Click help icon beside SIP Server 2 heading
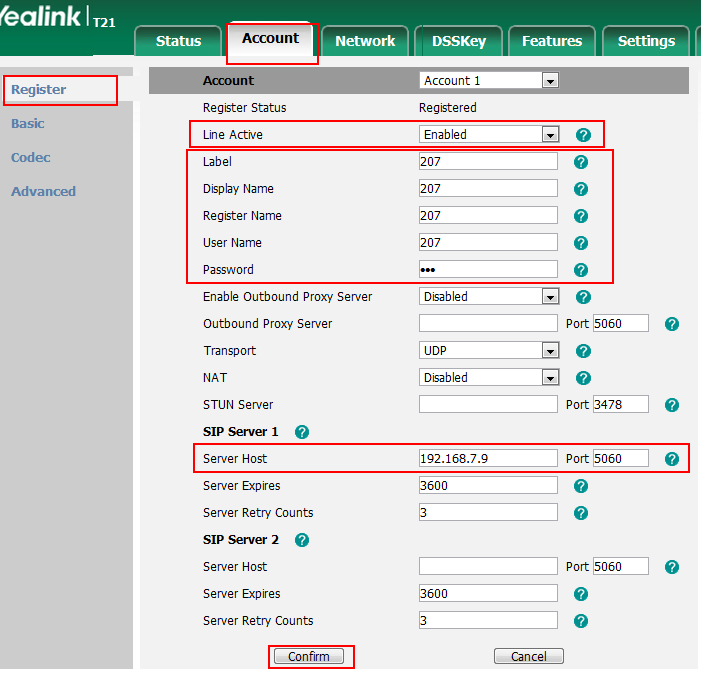This screenshot has width=701, height=674. [x=302, y=540]
